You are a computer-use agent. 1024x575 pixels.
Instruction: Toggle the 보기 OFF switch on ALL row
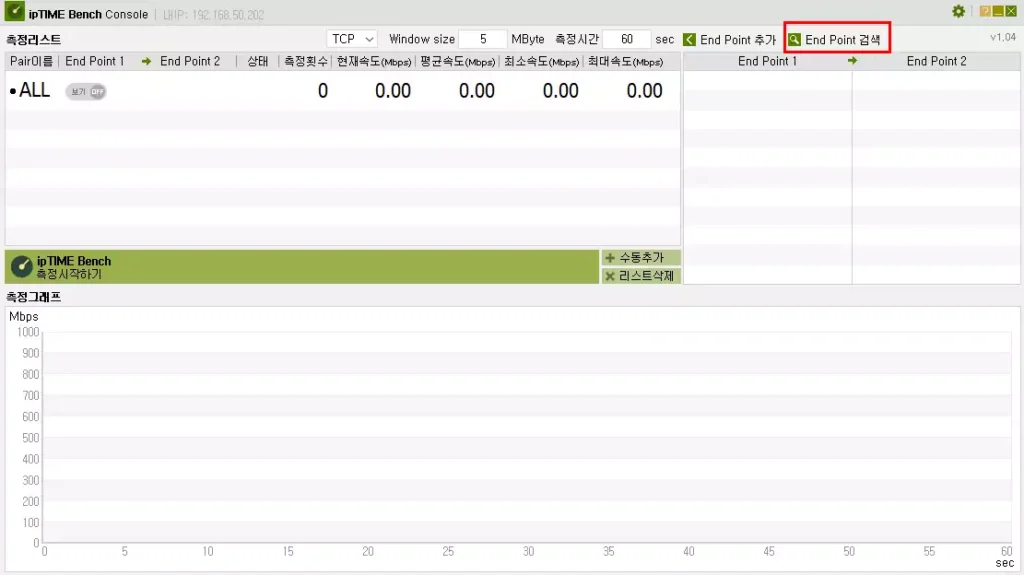(x=86, y=91)
